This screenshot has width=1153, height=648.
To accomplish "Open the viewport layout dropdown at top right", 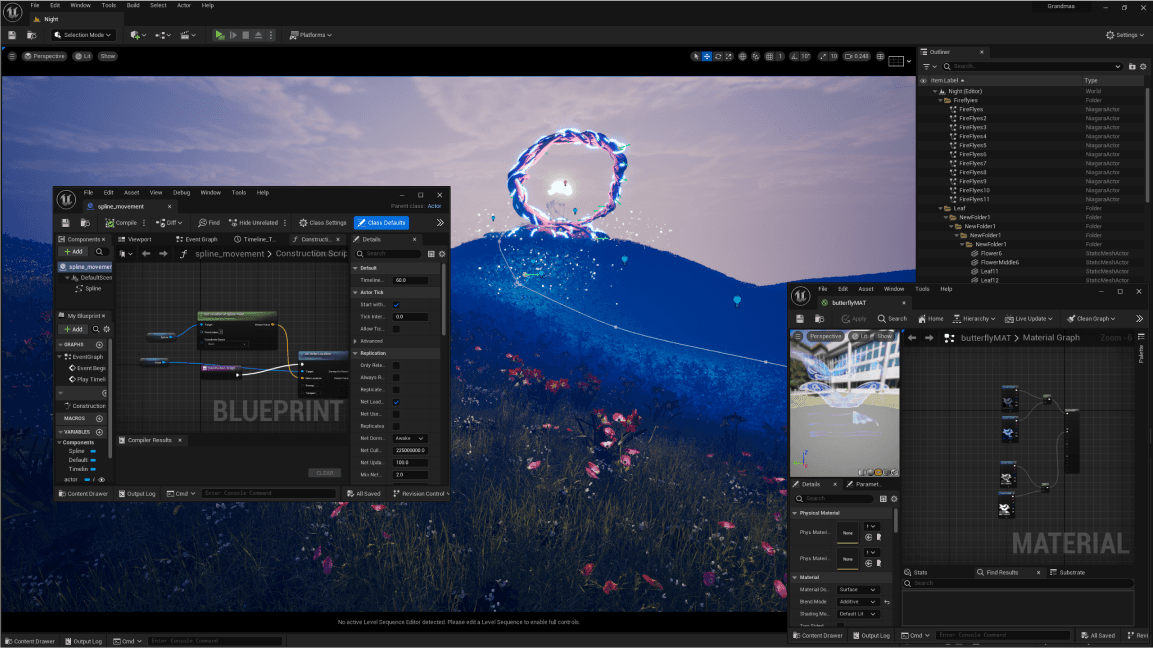I will 899,61.
